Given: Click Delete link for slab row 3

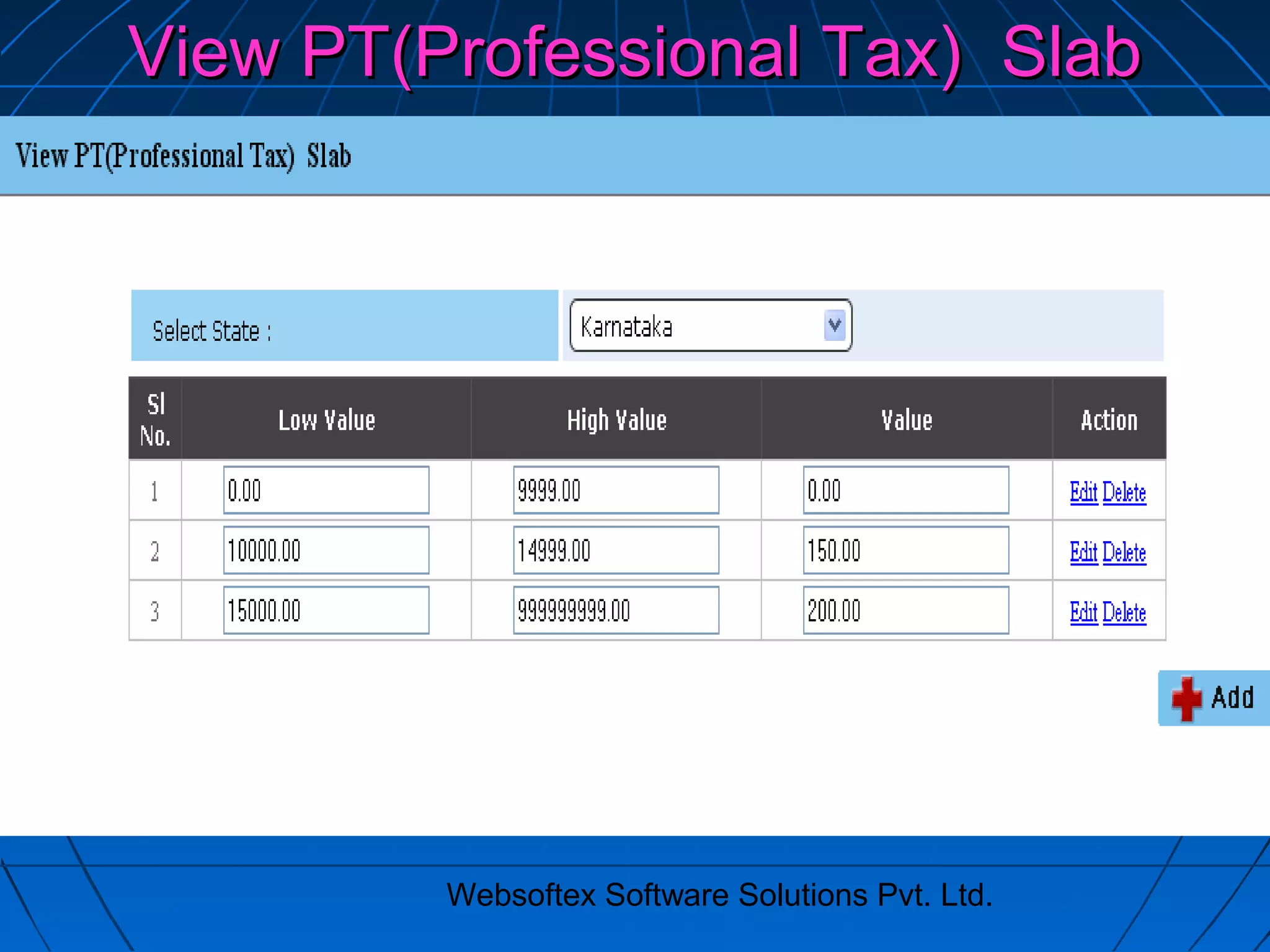Looking at the screenshot, I should (1124, 612).
